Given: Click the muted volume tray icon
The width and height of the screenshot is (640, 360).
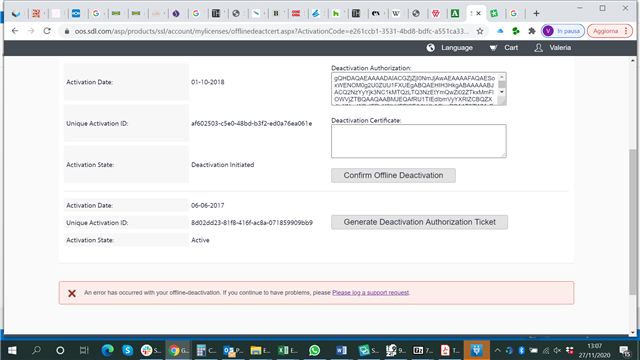Looking at the screenshot, I should (x=557, y=350).
